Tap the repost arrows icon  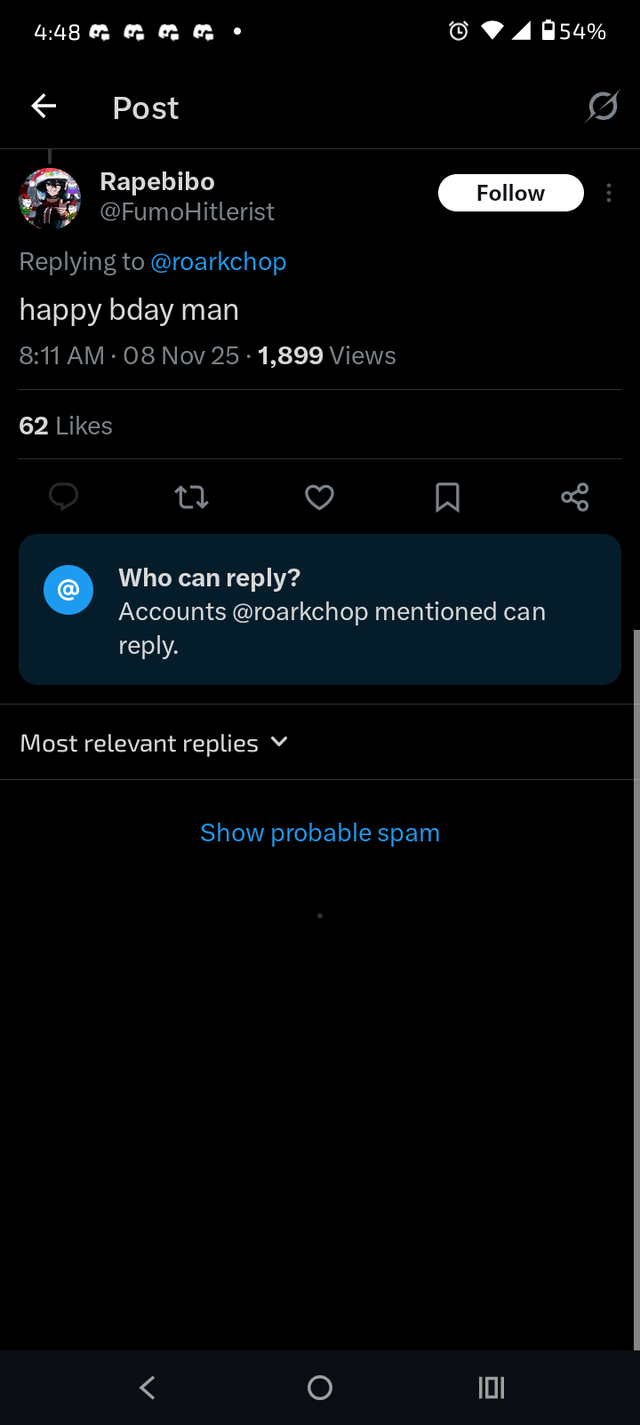(x=191, y=496)
